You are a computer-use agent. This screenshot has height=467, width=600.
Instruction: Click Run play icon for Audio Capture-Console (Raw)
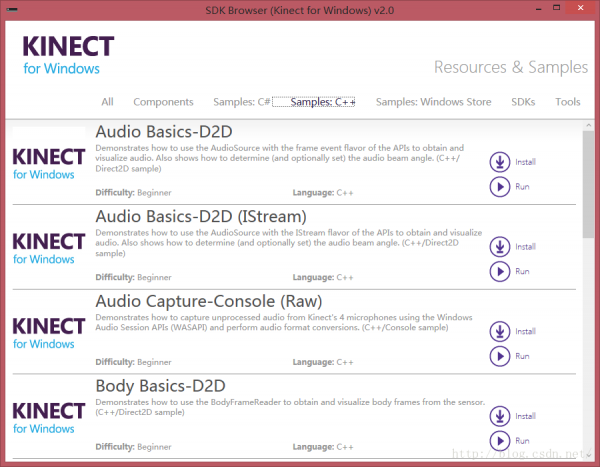(500, 356)
